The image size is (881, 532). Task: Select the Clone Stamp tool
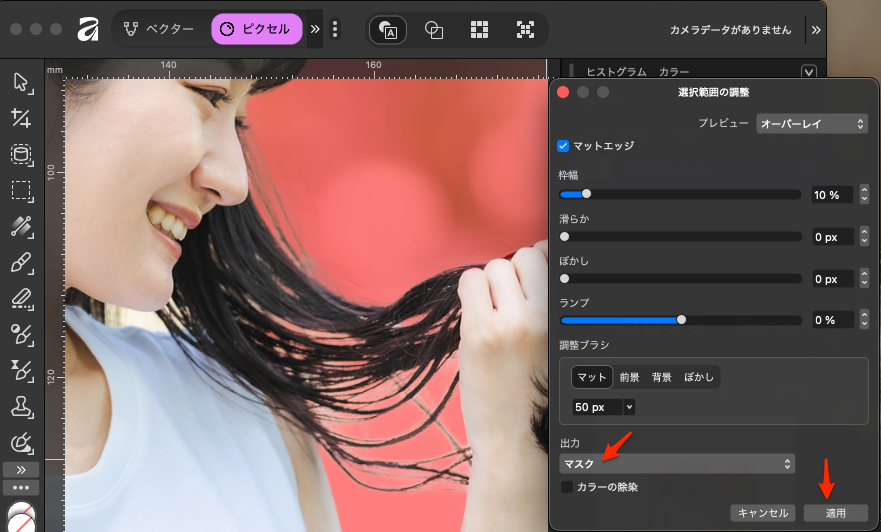coord(21,407)
